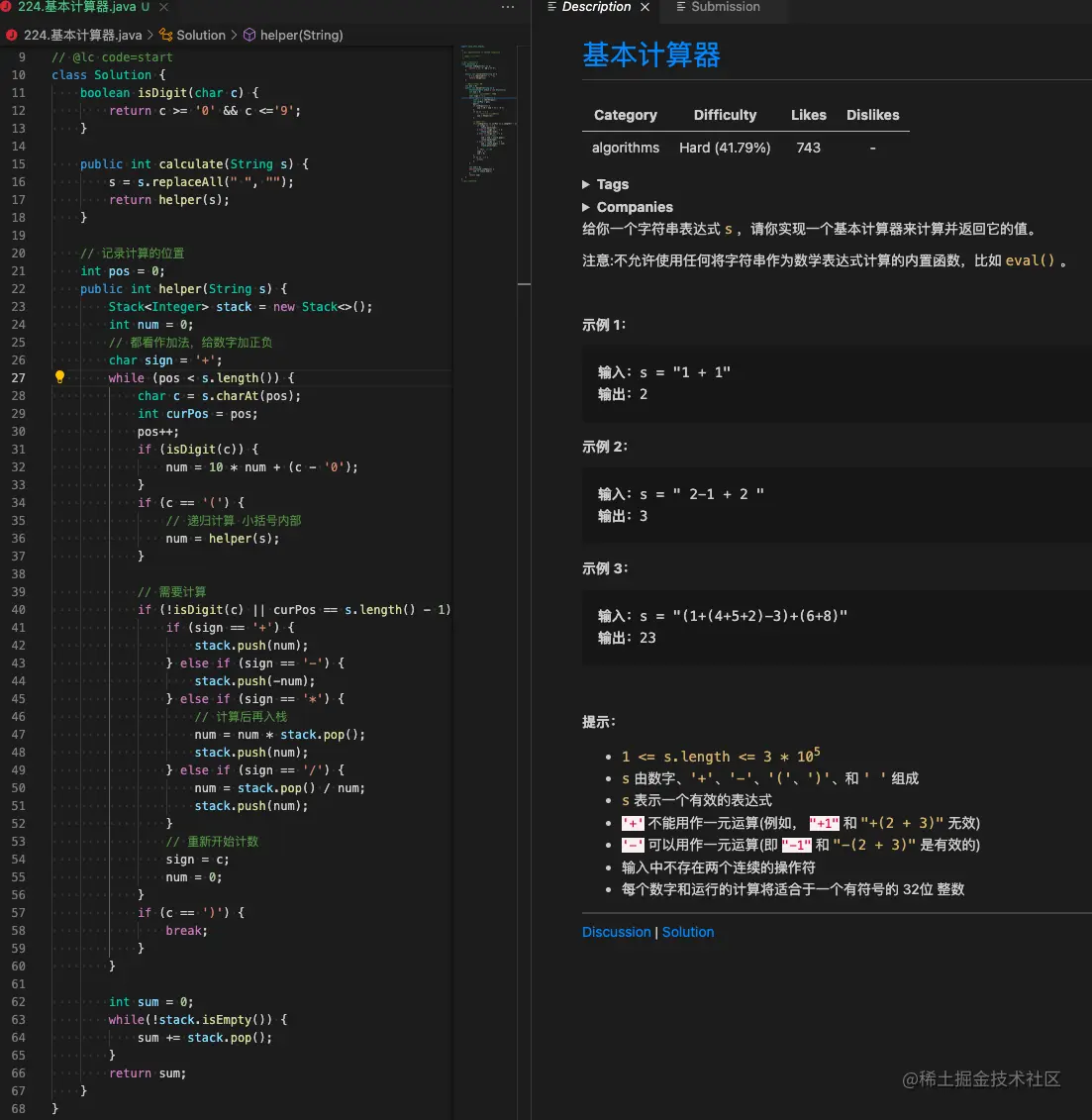The width and height of the screenshot is (1092, 1120).
Task: Open the Solution link at bottom of the description
Action: click(x=688, y=932)
